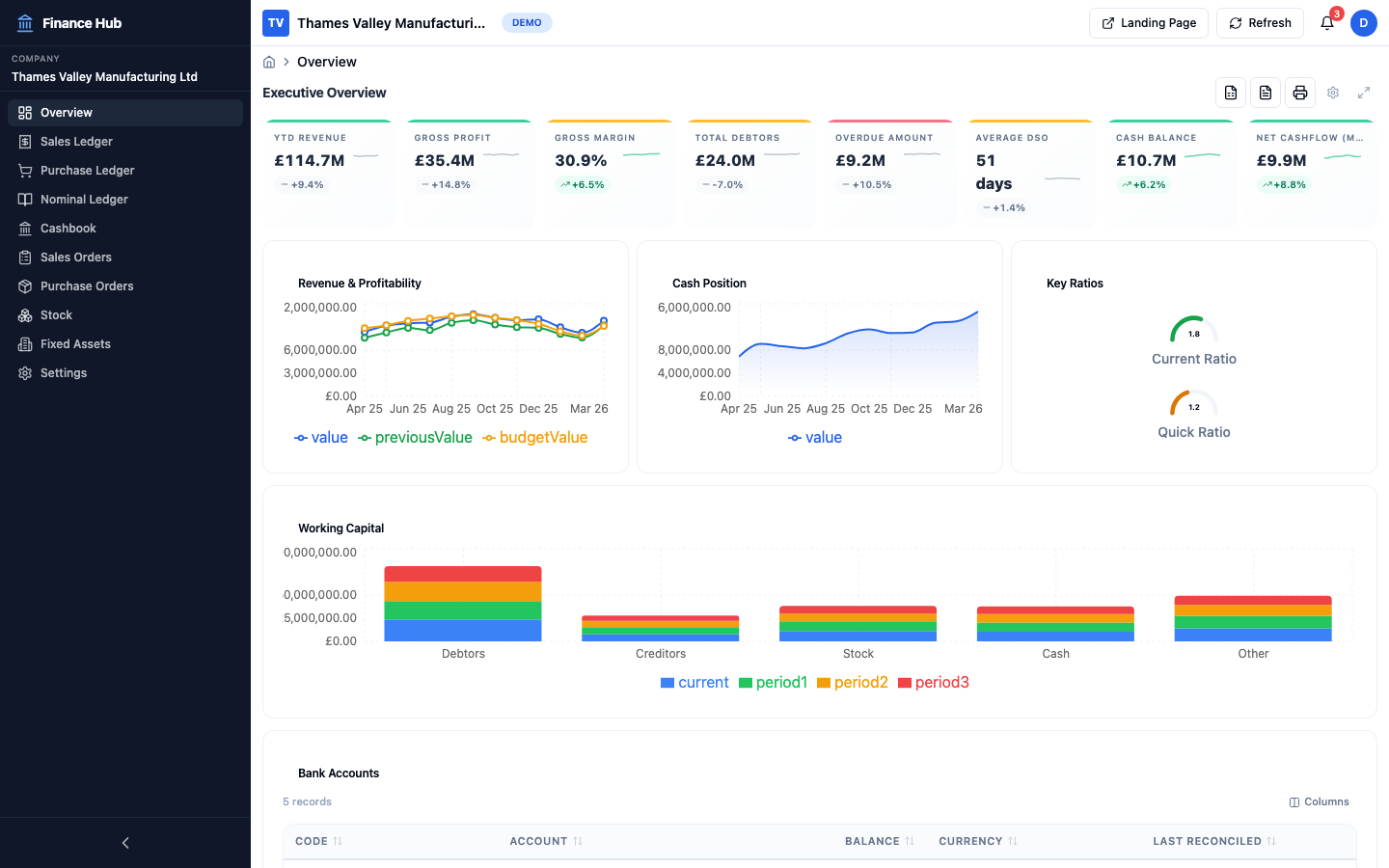Open the user avatar marked D
Screen dimensions: 1389x868
coord(1364,22)
